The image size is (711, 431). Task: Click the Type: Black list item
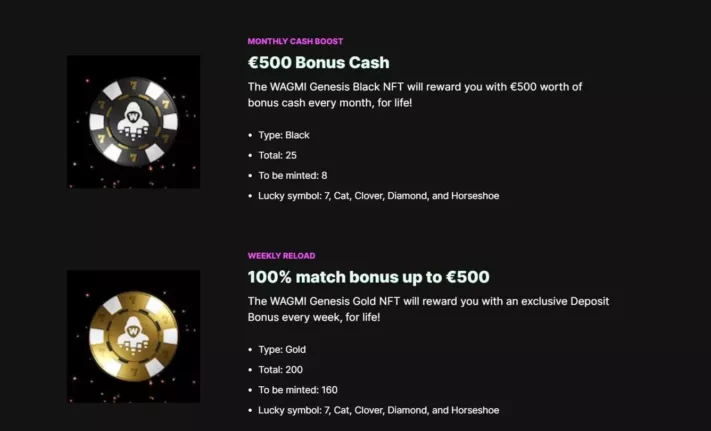coord(284,135)
